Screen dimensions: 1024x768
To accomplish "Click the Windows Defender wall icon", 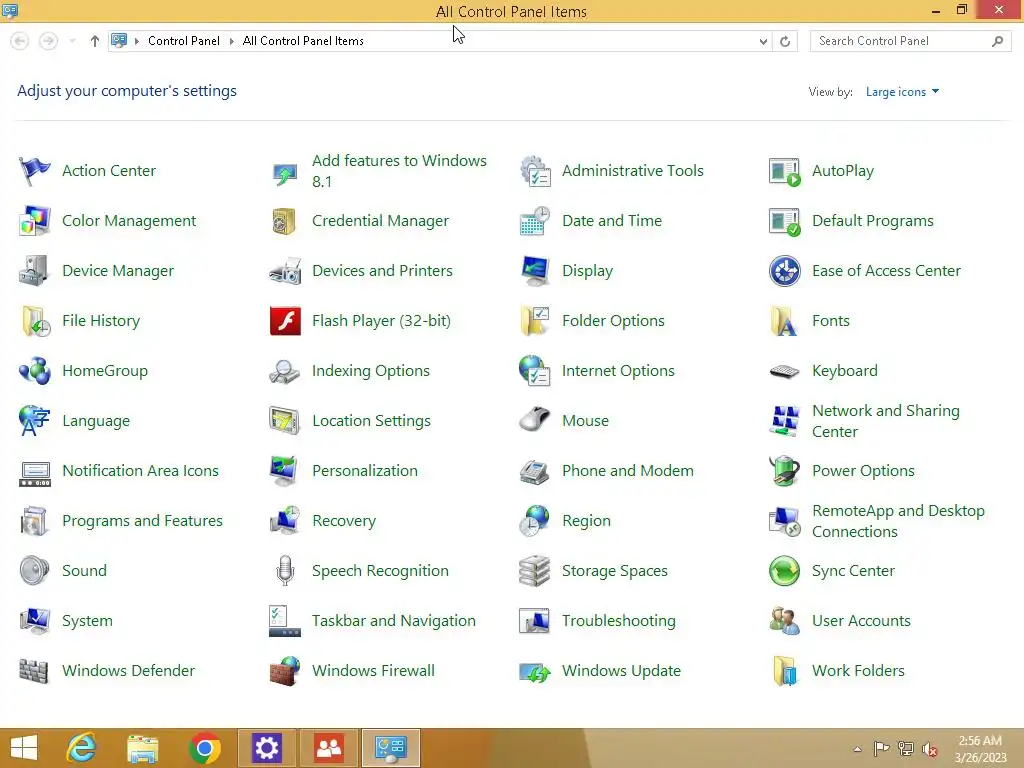I will click(x=34, y=671).
